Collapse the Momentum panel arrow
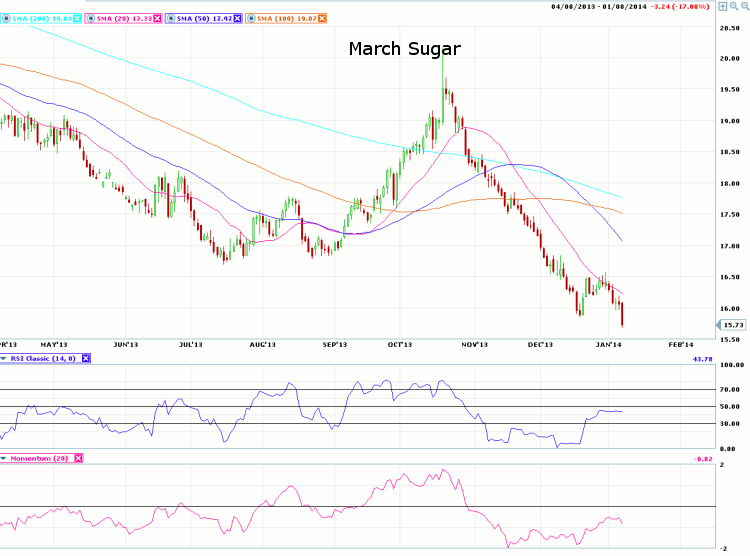Screen dimensions: 750x556 coord(4,458)
